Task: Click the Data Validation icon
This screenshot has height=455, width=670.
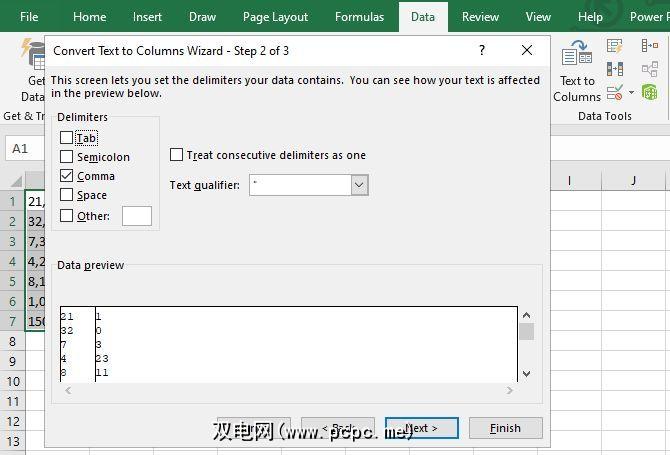Action: pos(614,92)
